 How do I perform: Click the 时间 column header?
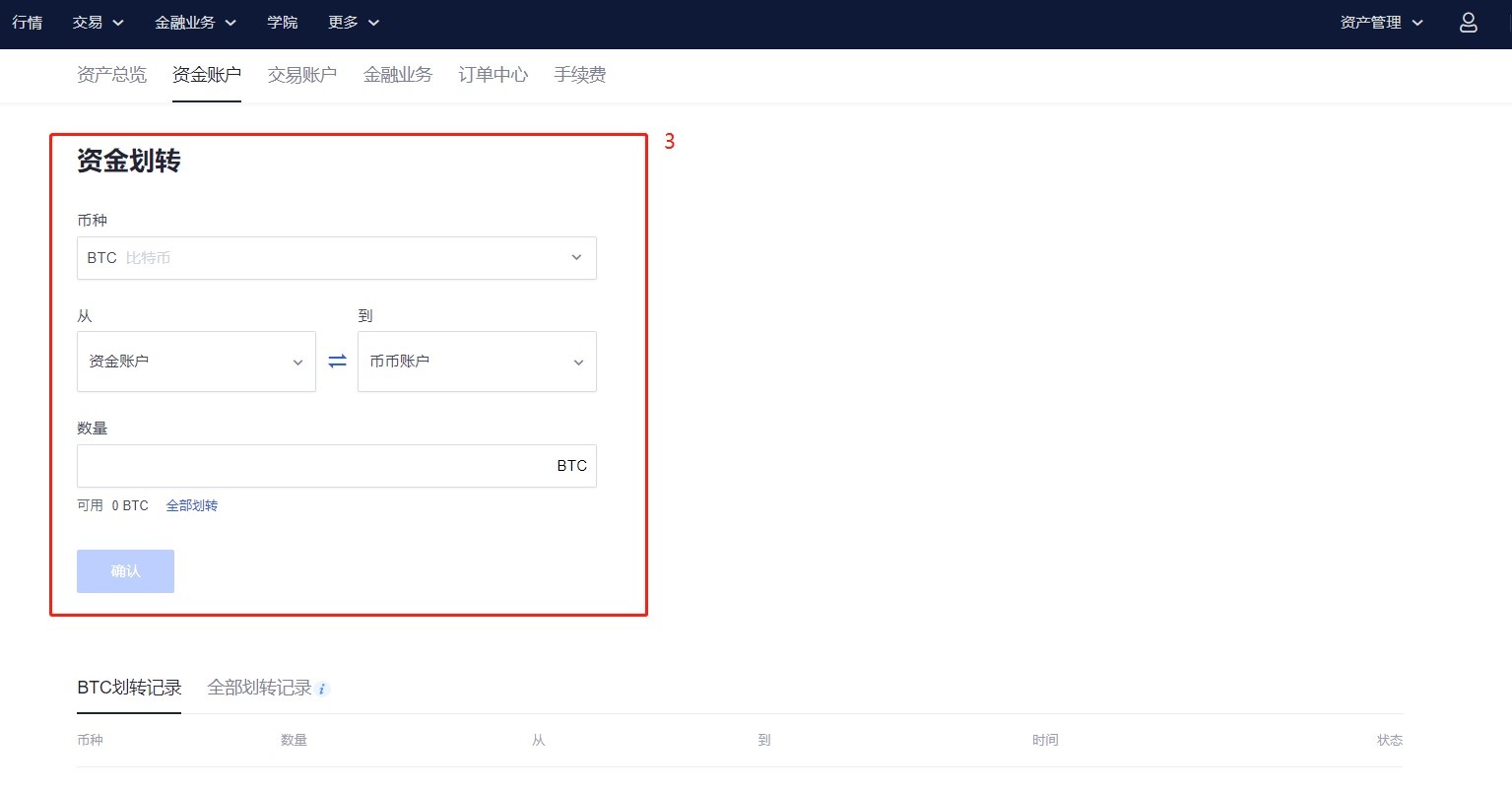1045,740
